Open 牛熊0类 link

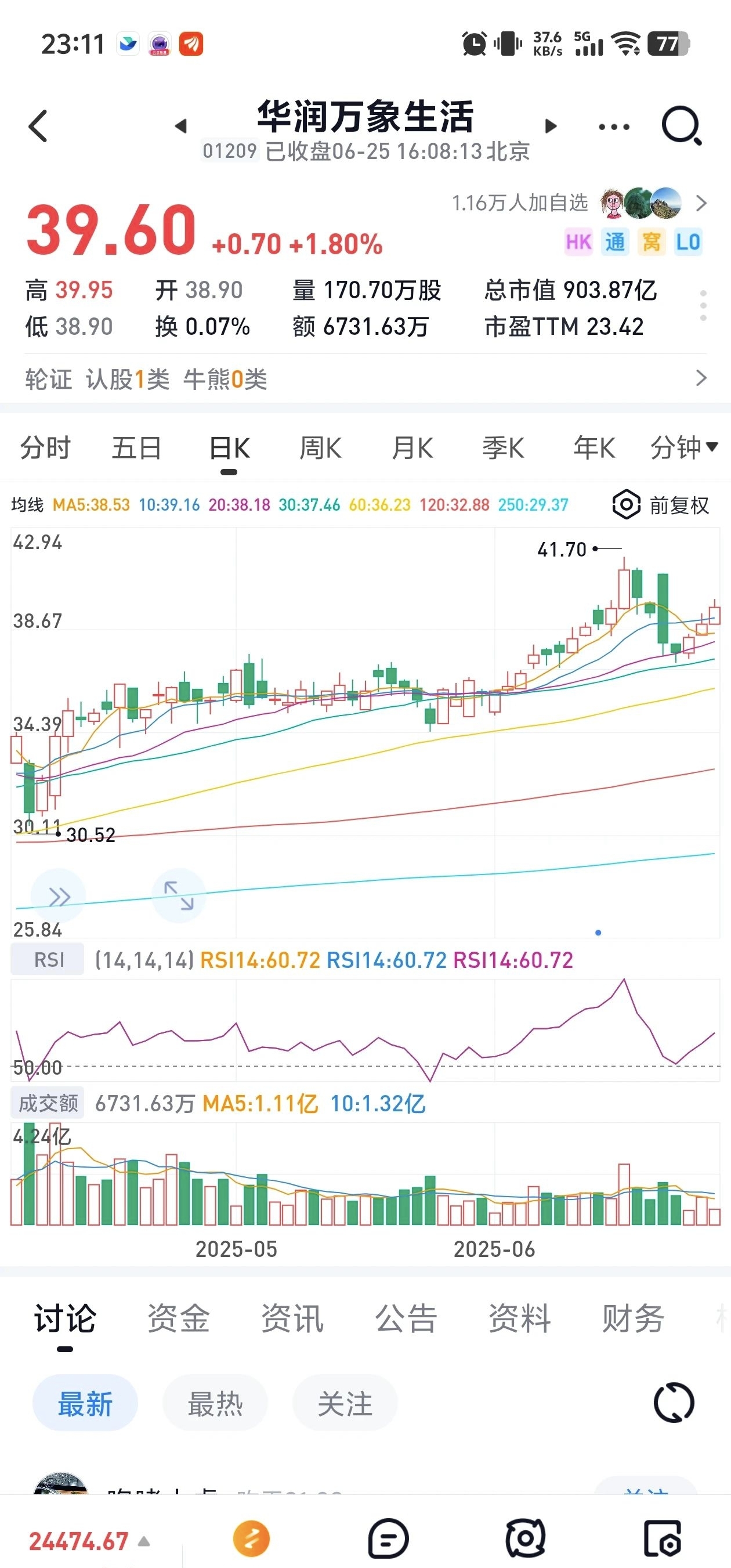[x=225, y=379]
